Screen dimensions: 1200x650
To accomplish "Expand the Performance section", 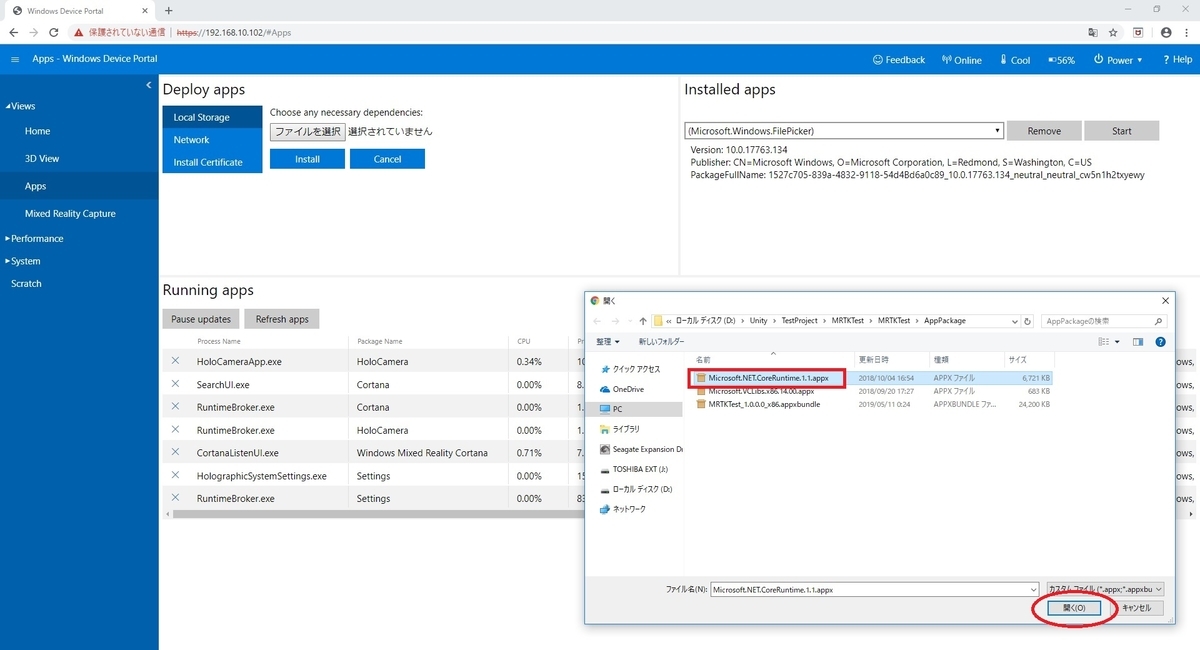I will [34, 239].
